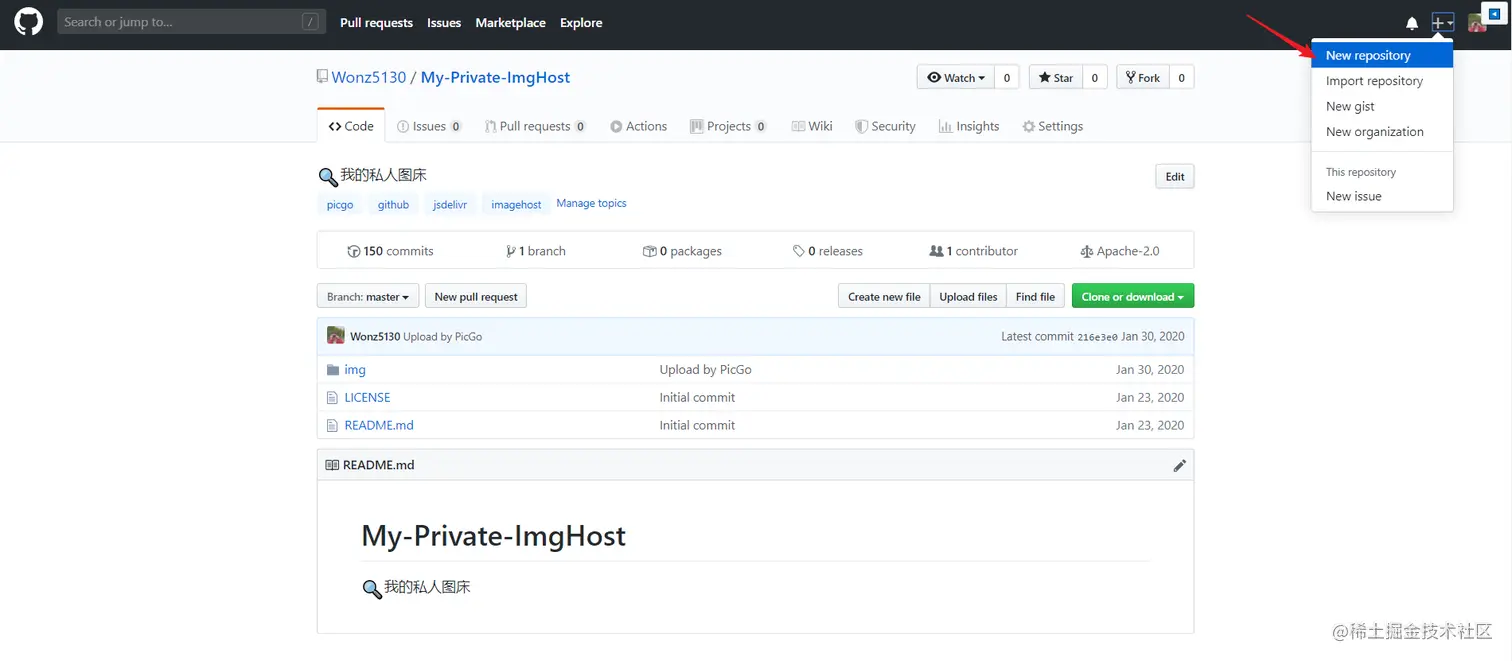Screen dimensions: 1512x661
Task: Open the img folder name link
Action: click(x=355, y=370)
